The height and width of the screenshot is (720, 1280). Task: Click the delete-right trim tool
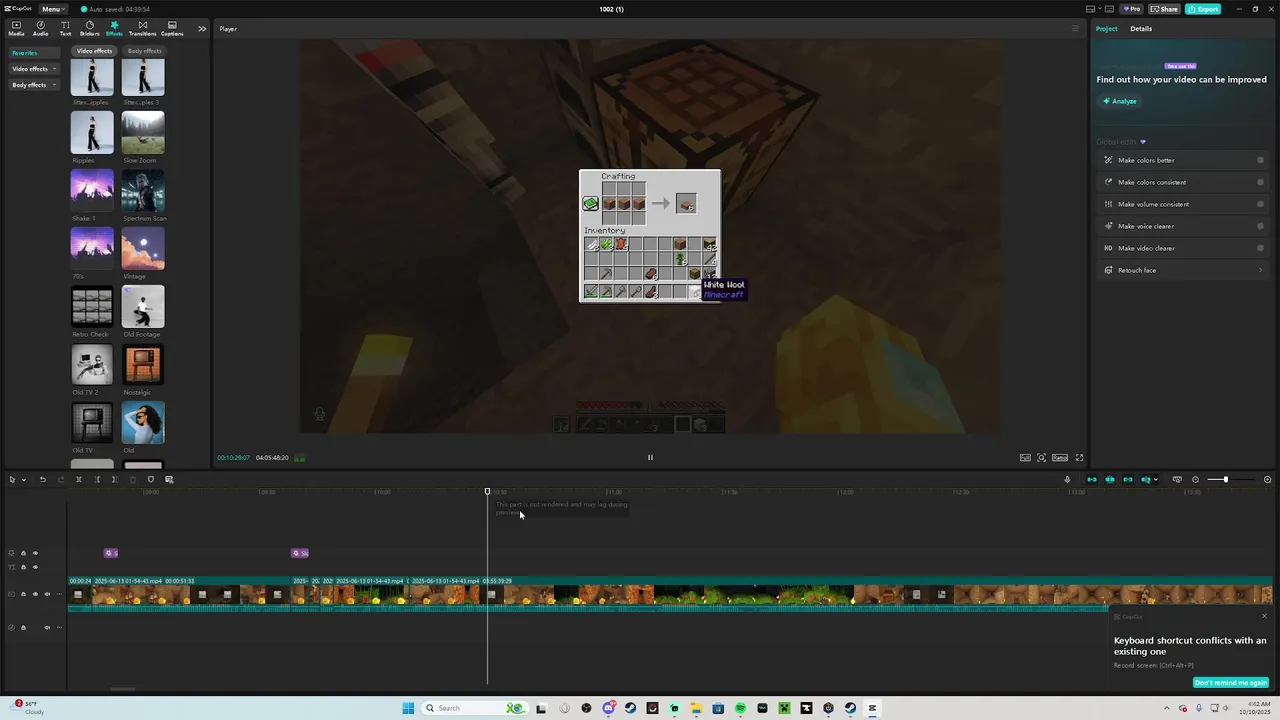pos(114,479)
